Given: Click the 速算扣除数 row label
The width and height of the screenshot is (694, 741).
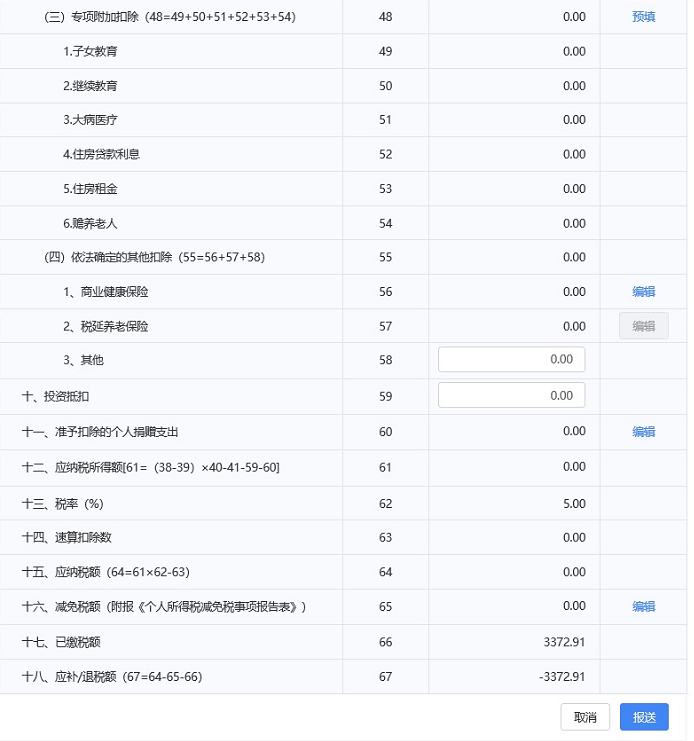Looking at the screenshot, I should tap(67, 538).
